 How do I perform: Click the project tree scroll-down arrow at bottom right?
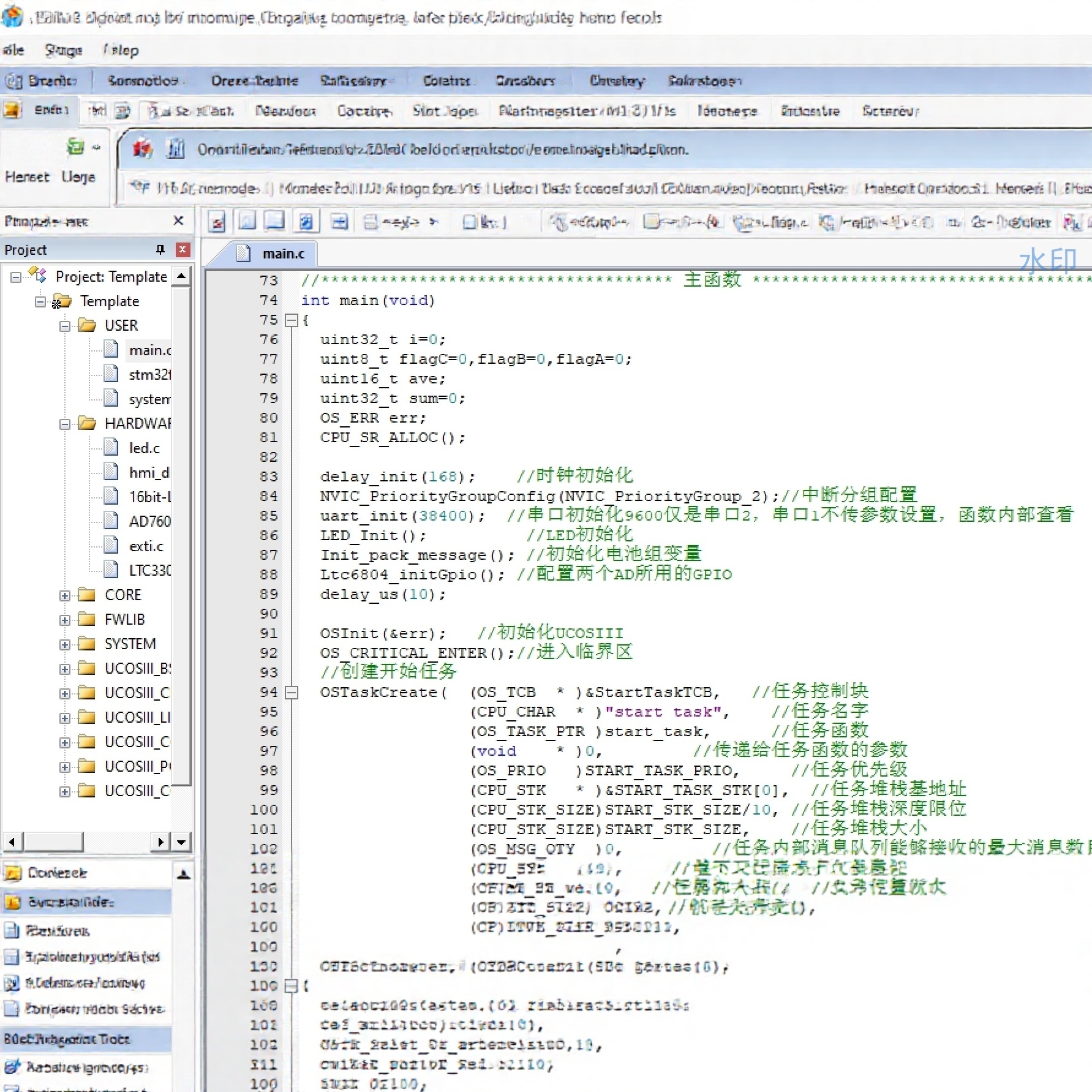click(x=181, y=842)
